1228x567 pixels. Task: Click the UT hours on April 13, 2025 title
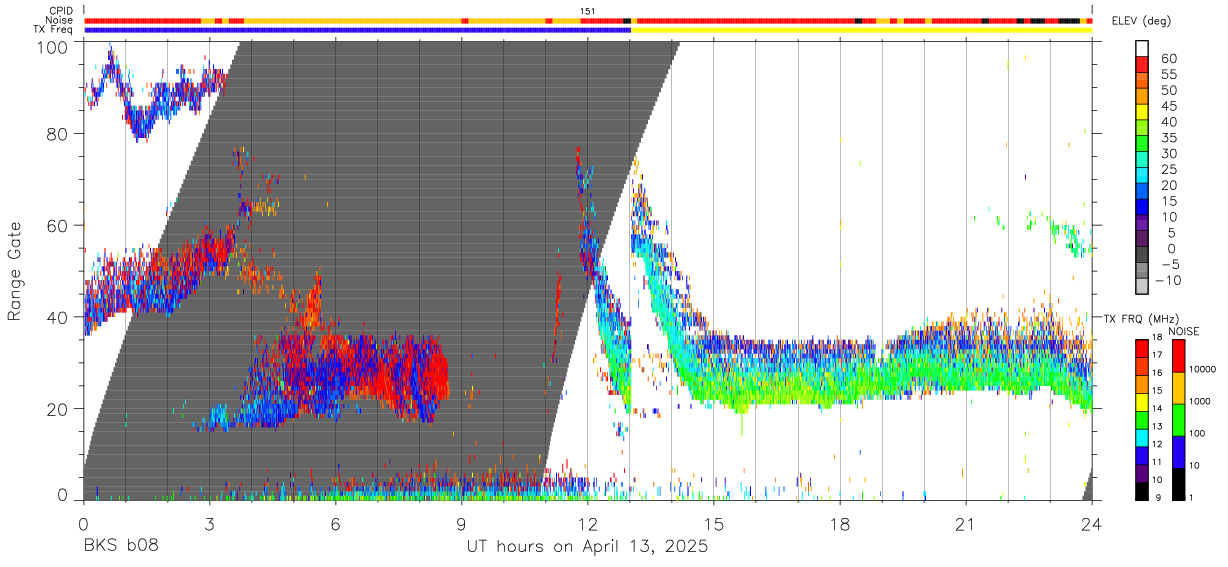pyautogui.click(x=587, y=547)
